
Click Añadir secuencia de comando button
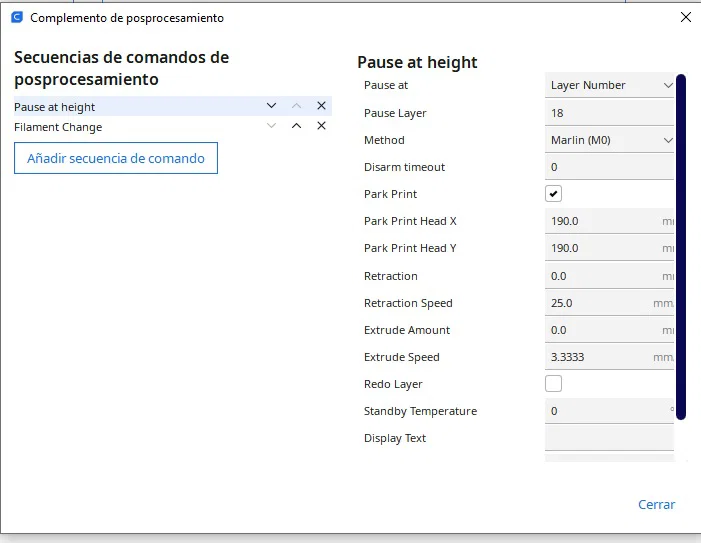click(x=116, y=158)
